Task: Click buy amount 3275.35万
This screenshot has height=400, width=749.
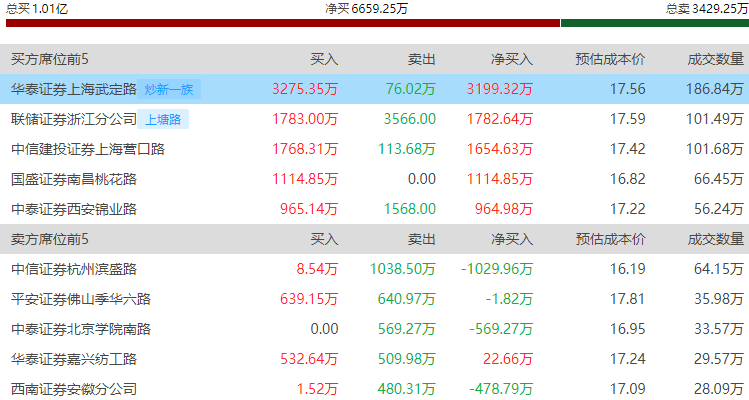Action: tap(305, 89)
